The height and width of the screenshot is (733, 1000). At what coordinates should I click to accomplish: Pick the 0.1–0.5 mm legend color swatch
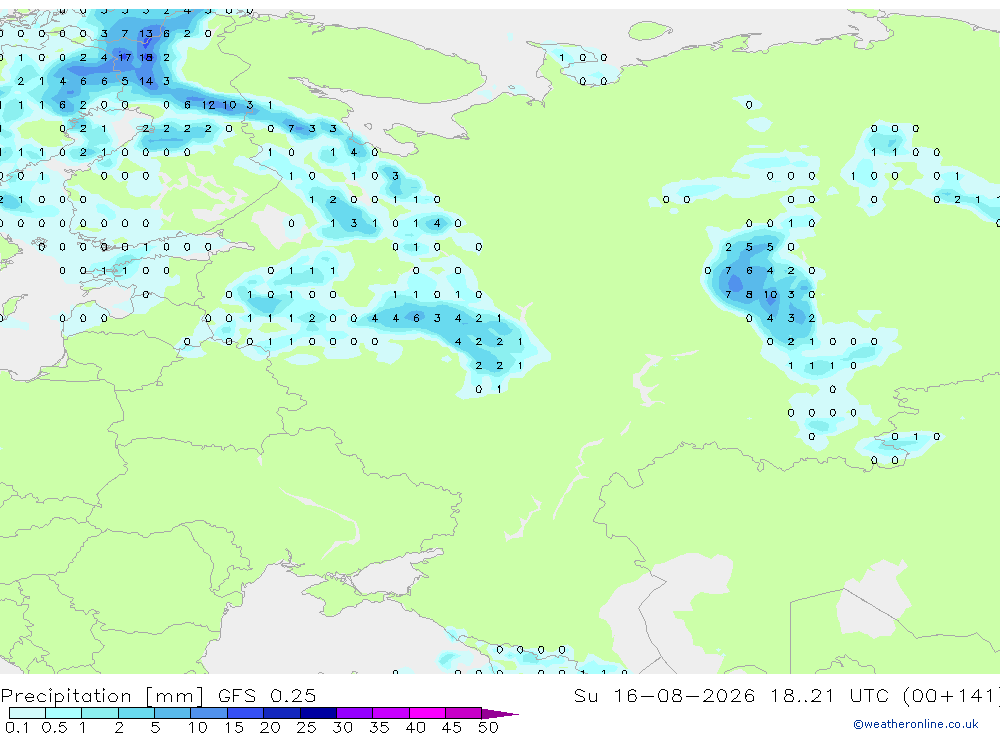(27, 713)
